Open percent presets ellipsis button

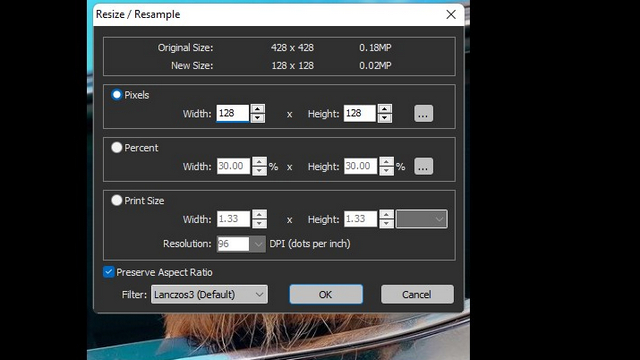point(423,166)
